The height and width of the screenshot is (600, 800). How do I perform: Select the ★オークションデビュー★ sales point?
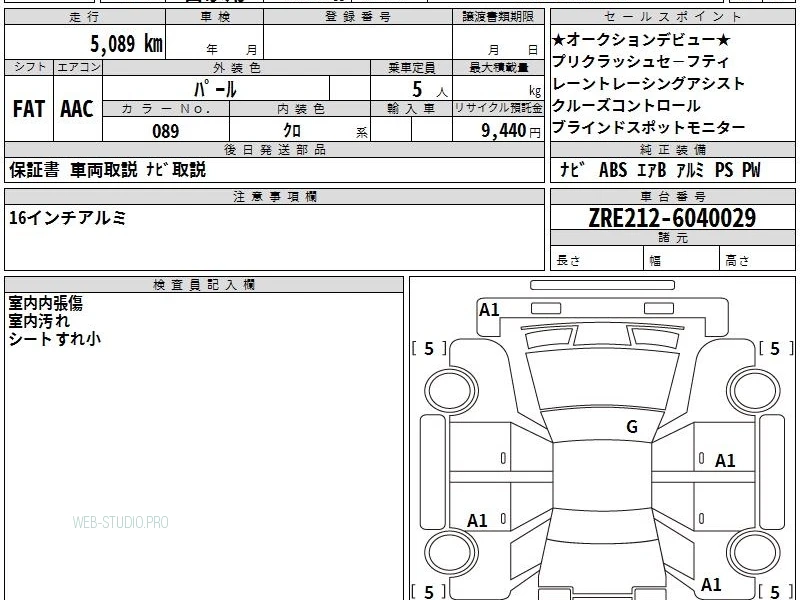pos(641,40)
